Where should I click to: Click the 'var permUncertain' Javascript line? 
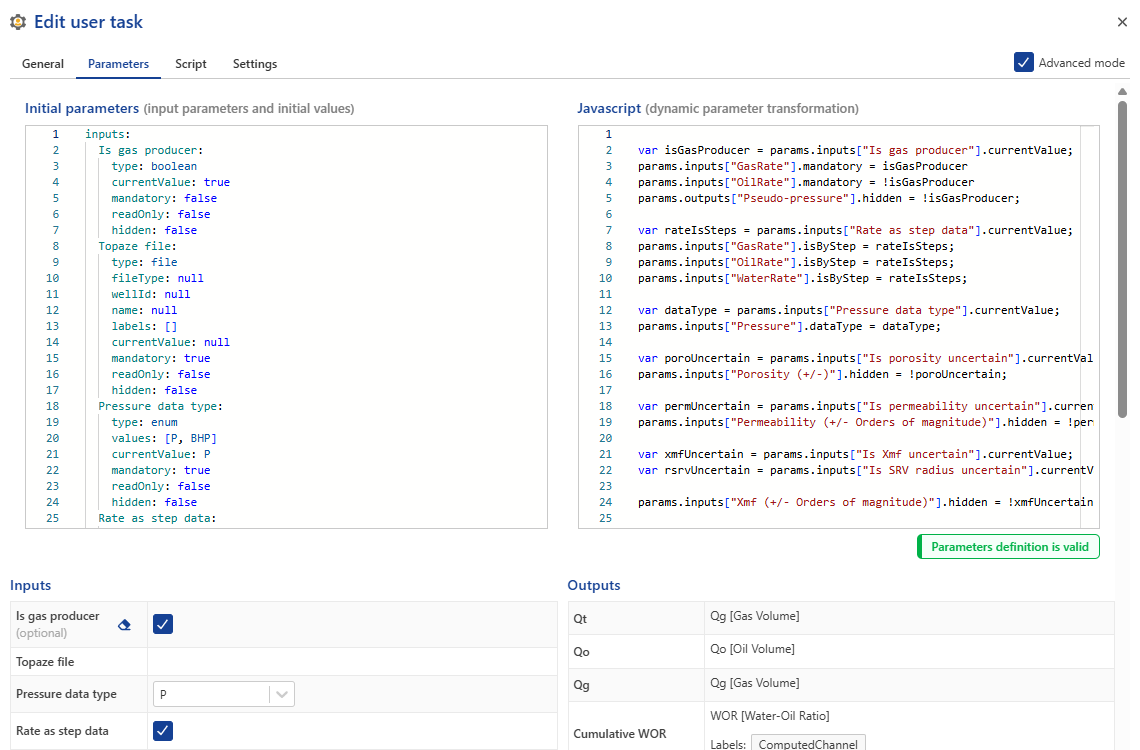(865, 406)
